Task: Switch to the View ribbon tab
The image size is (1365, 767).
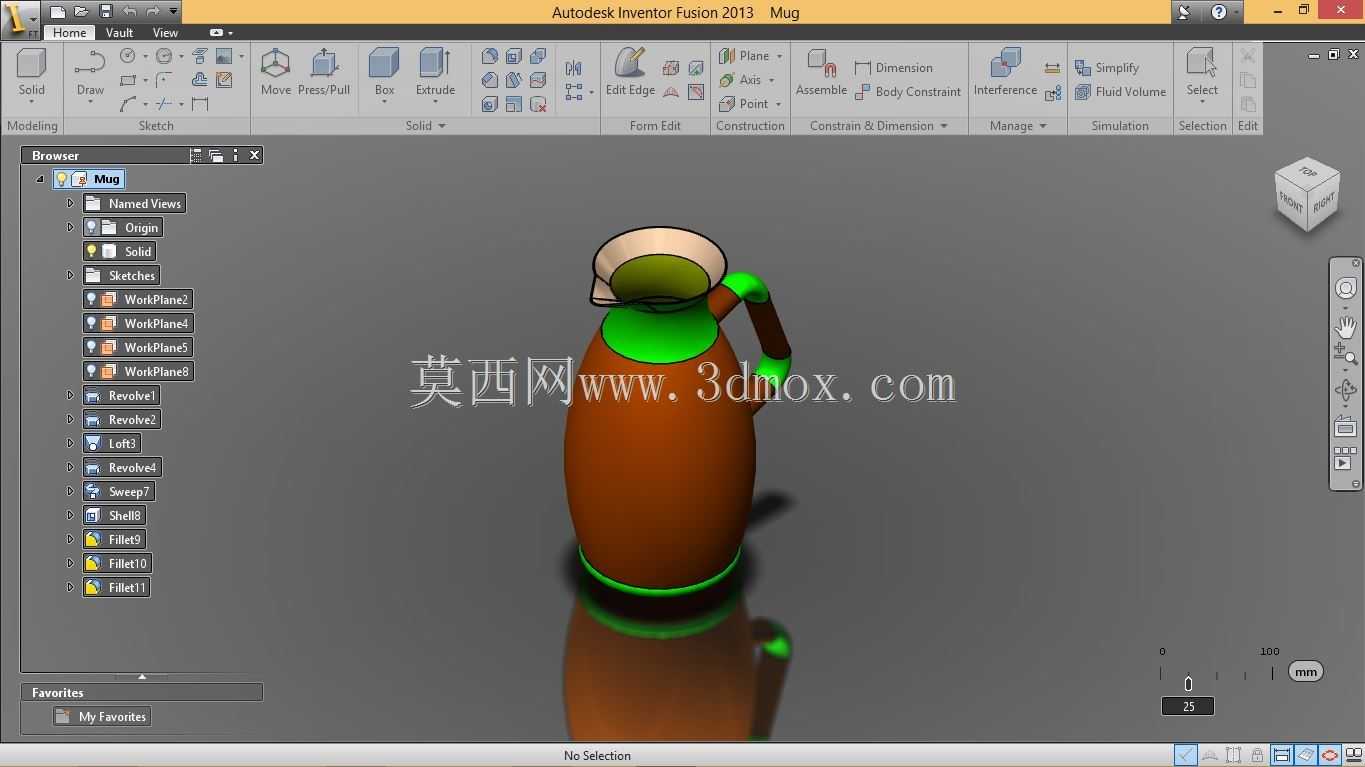Action: pyautogui.click(x=166, y=32)
